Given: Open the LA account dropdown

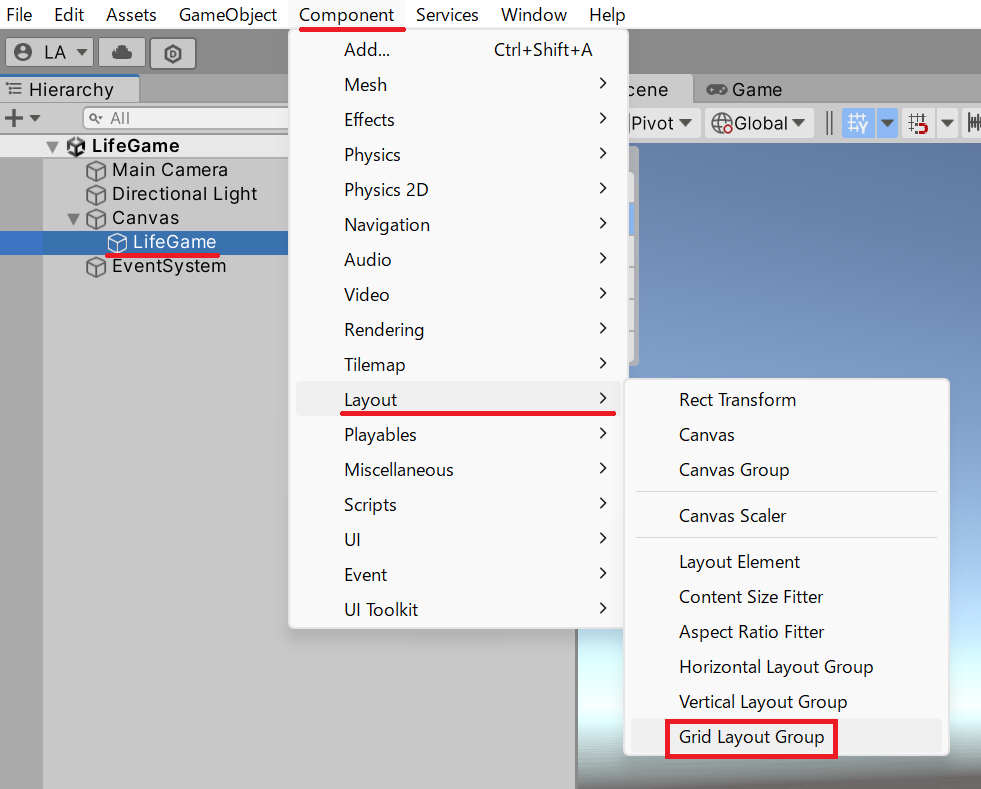Looking at the screenshot, I should 52,53.
